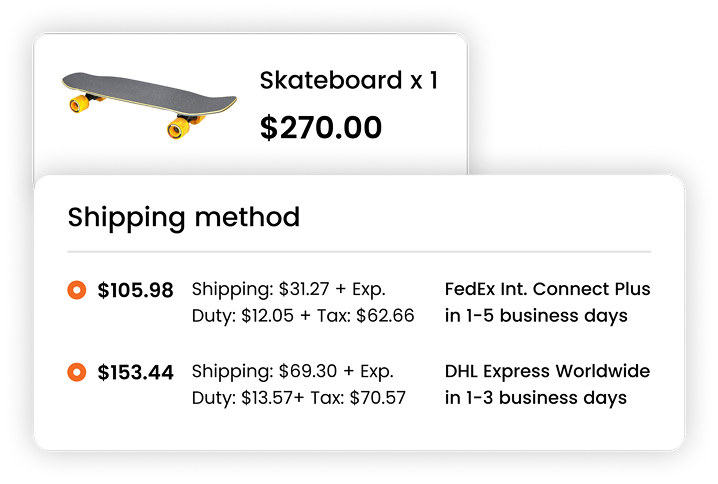Viewport: 718px width, 484px height.
Task: Click the $105.98 shipping total
Action: 135,291
